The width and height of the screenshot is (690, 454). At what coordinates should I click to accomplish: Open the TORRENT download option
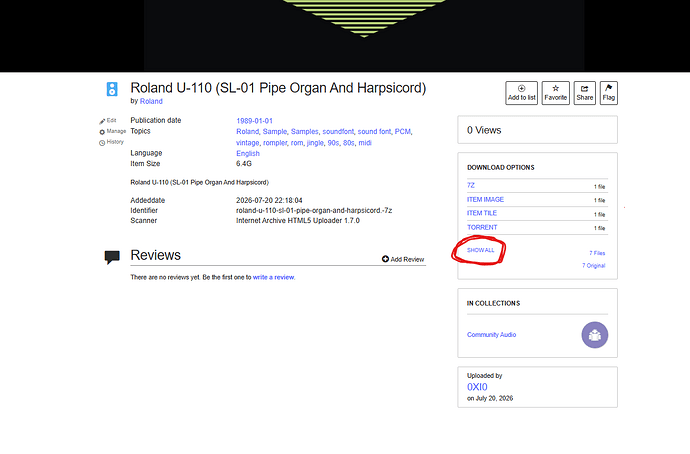point(482,227)
